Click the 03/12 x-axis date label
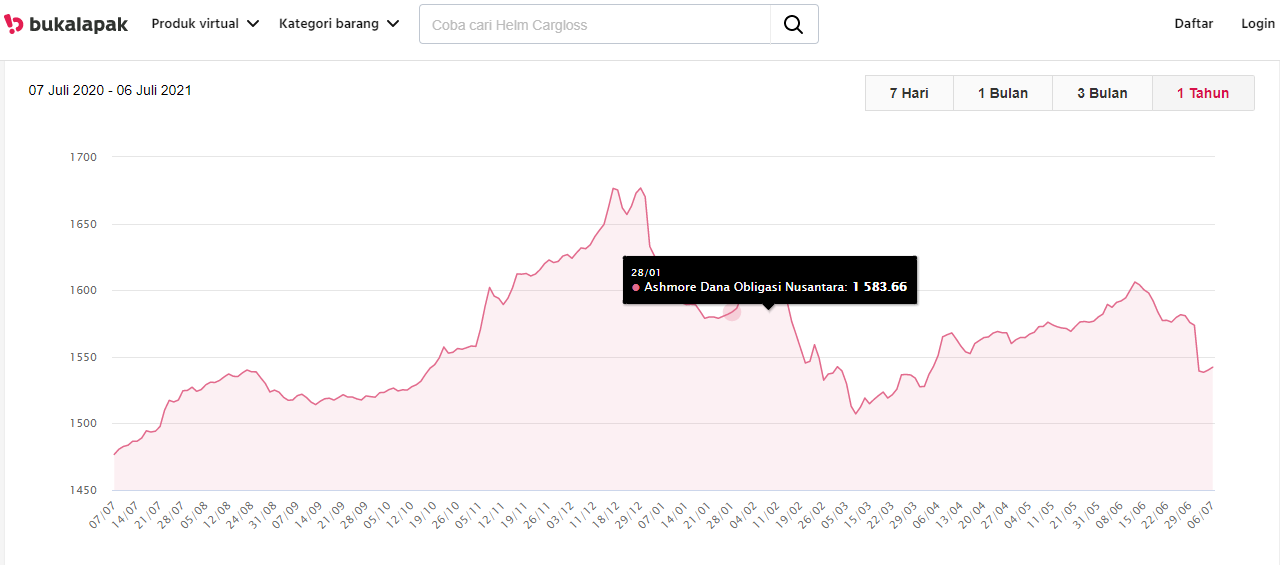Image resolution: width=1280 pixels, height=565 pixels. click(561, 515)
